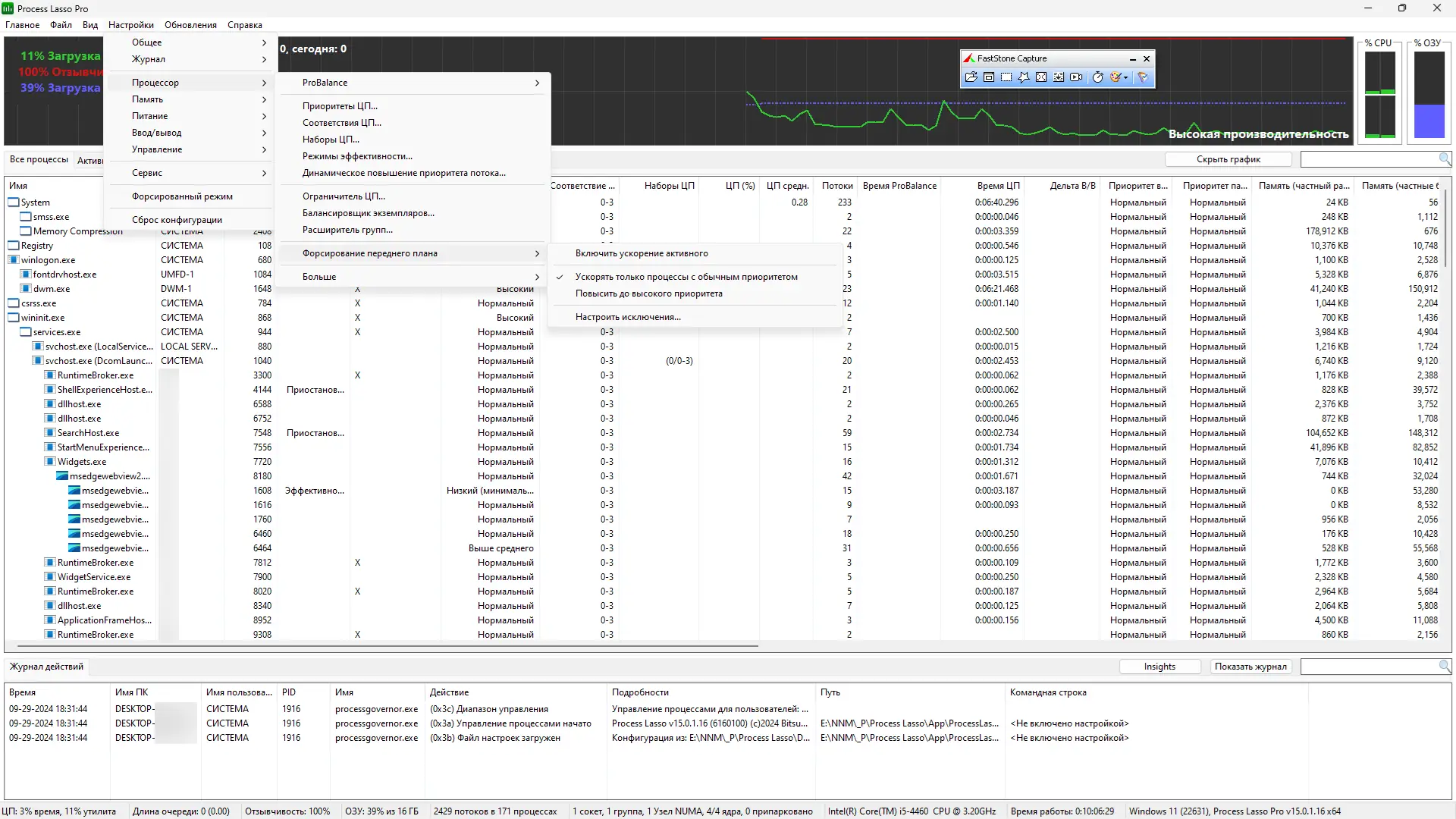Image resolution: width=1456 pixels, height=819 pixels.
Task: Toggle 'Ускорять только процессы с обычным приоритетом'
Action: click(x=686, y=277)
